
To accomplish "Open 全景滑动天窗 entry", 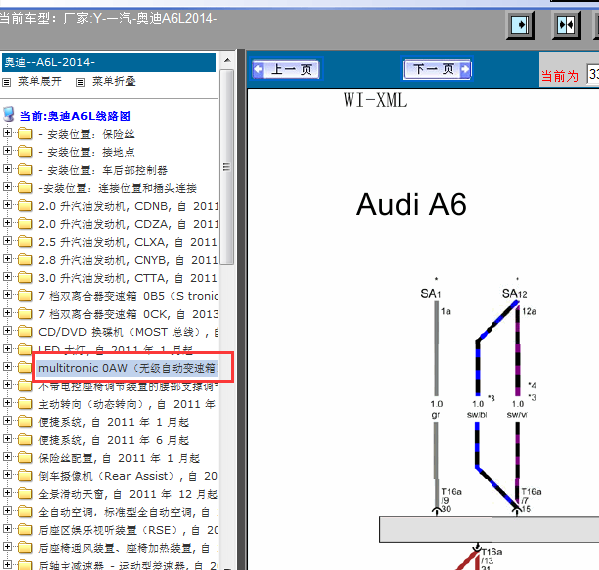I will [128, 494].
